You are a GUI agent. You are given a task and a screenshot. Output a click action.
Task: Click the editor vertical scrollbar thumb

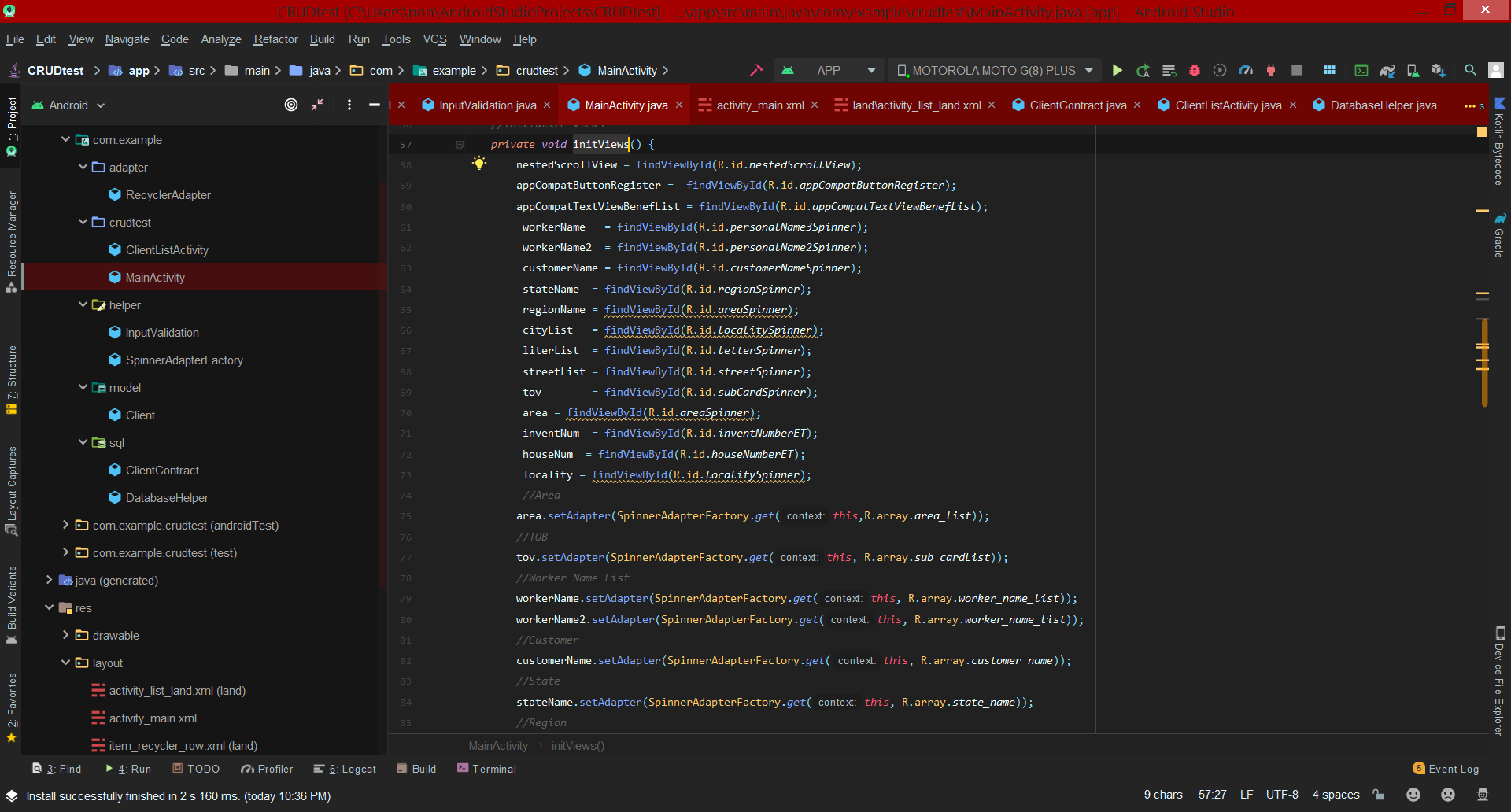point(1484,362)
